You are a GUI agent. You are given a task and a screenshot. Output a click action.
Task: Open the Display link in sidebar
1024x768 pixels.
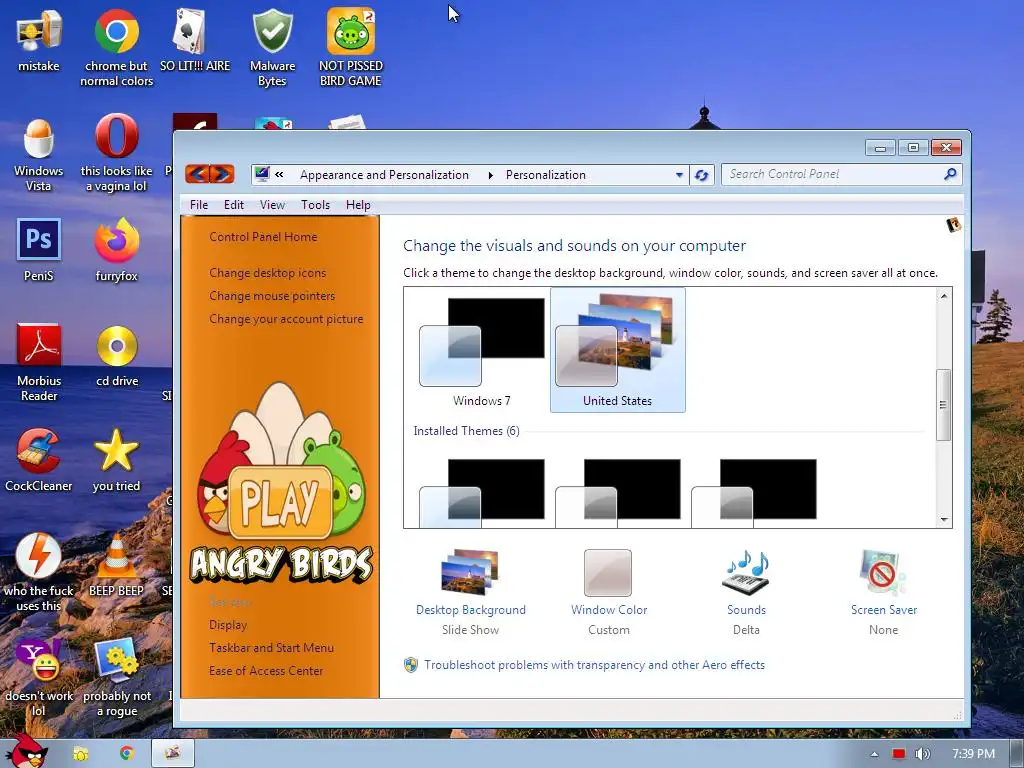pyautogui.click(x=228, y=625)
